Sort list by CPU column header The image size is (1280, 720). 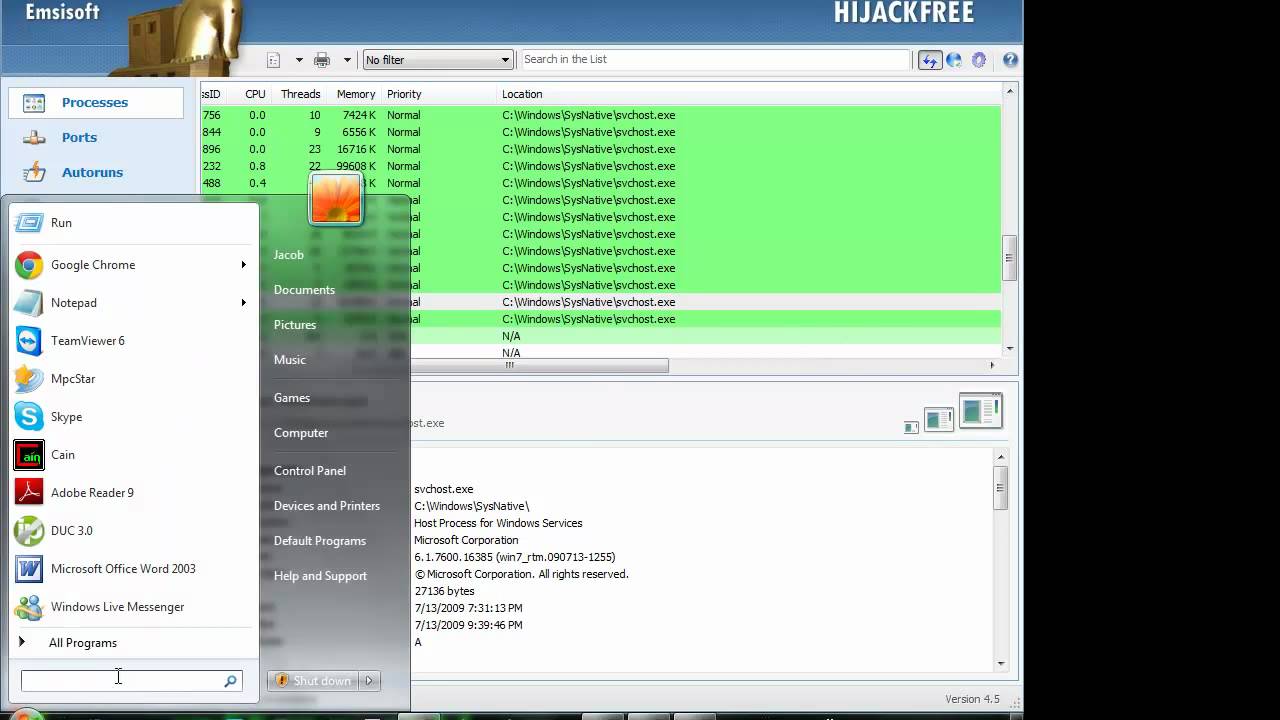click(255, 94)
